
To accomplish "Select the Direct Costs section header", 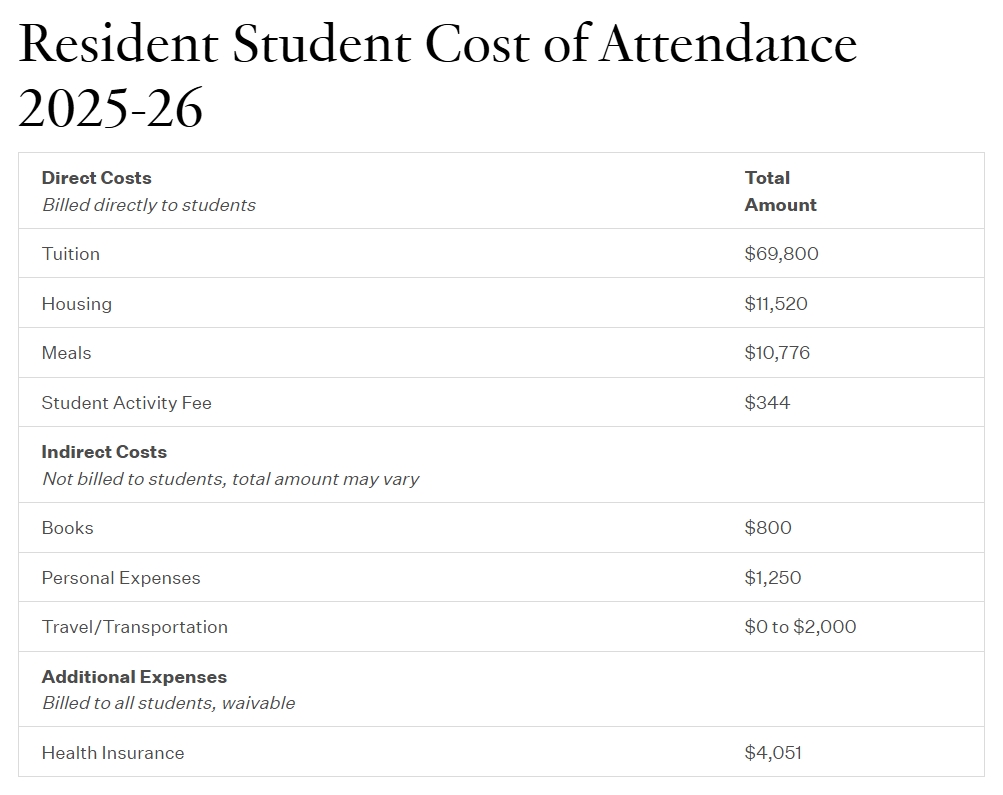I will pos(97,178).
